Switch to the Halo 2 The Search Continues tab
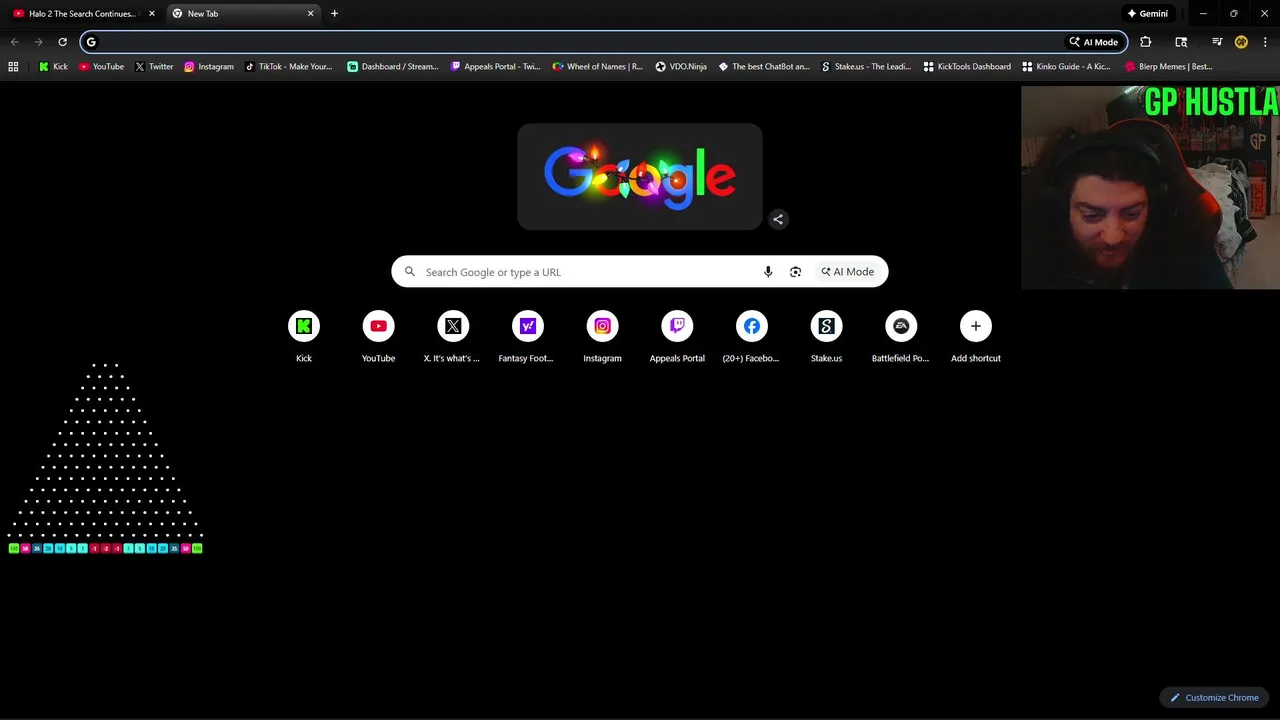The height and width of the screenshot is (720, 1280). point(84,14)
